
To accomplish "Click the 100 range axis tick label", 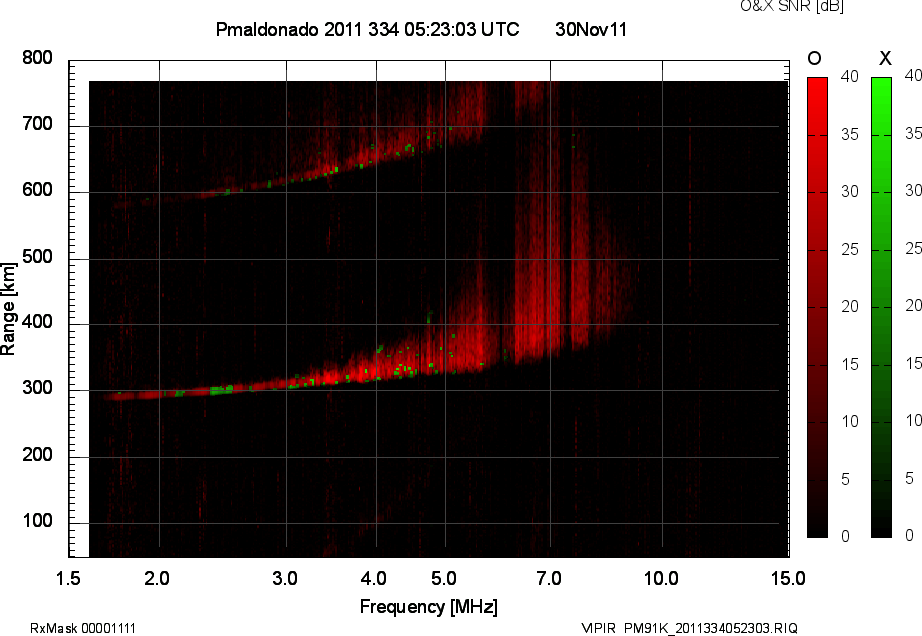I will click(x=38, y=521).
